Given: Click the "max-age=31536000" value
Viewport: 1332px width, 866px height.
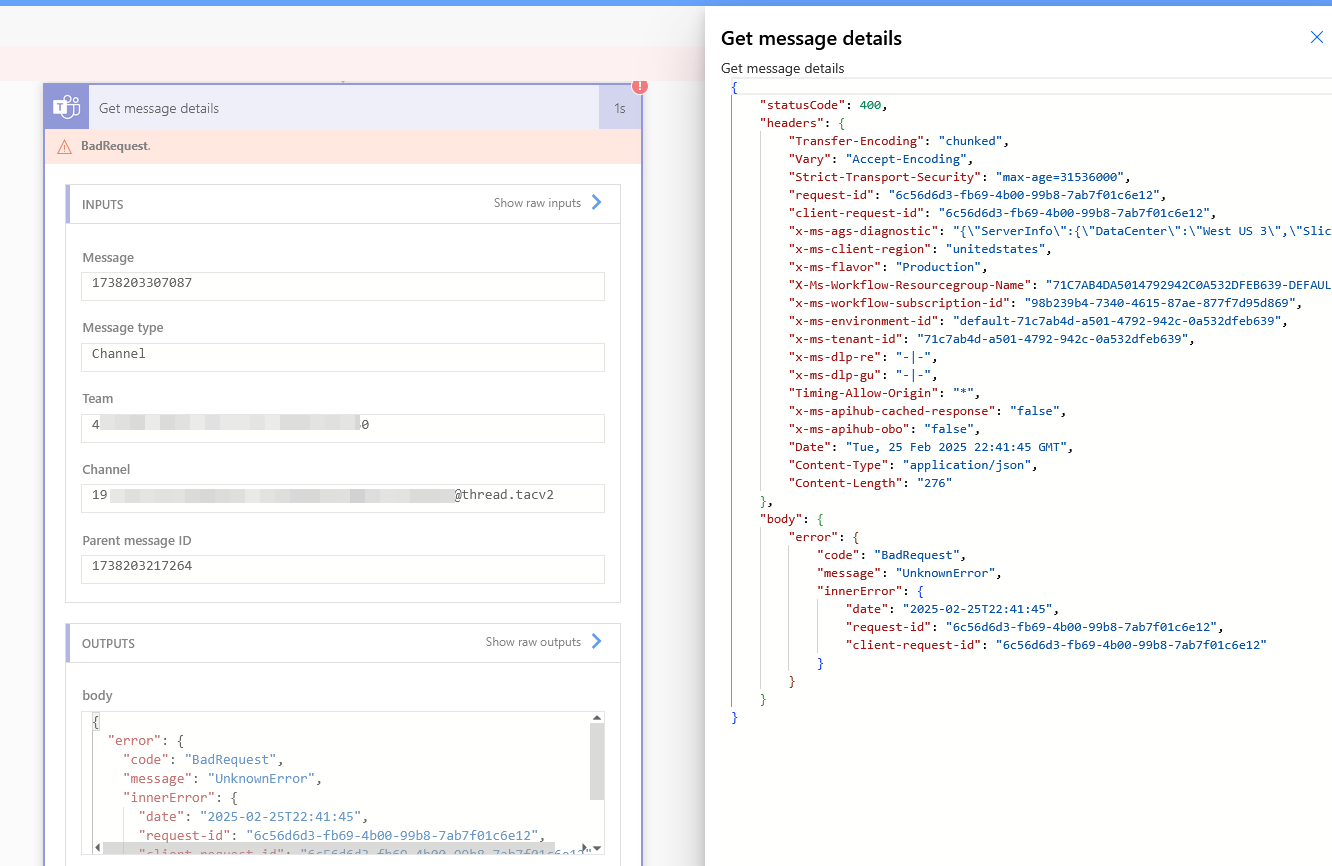Looking at the screenshot, I should 1062,177.
